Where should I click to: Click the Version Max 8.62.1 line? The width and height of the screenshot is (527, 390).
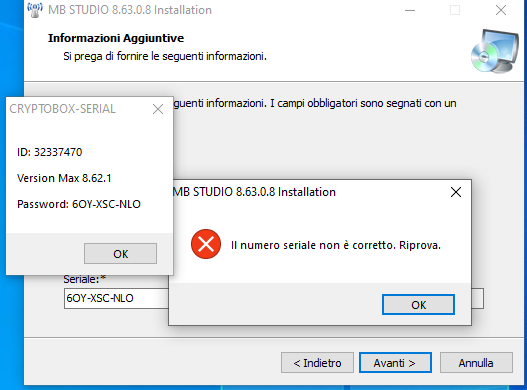pyautogui.click(x=64, y=178)
